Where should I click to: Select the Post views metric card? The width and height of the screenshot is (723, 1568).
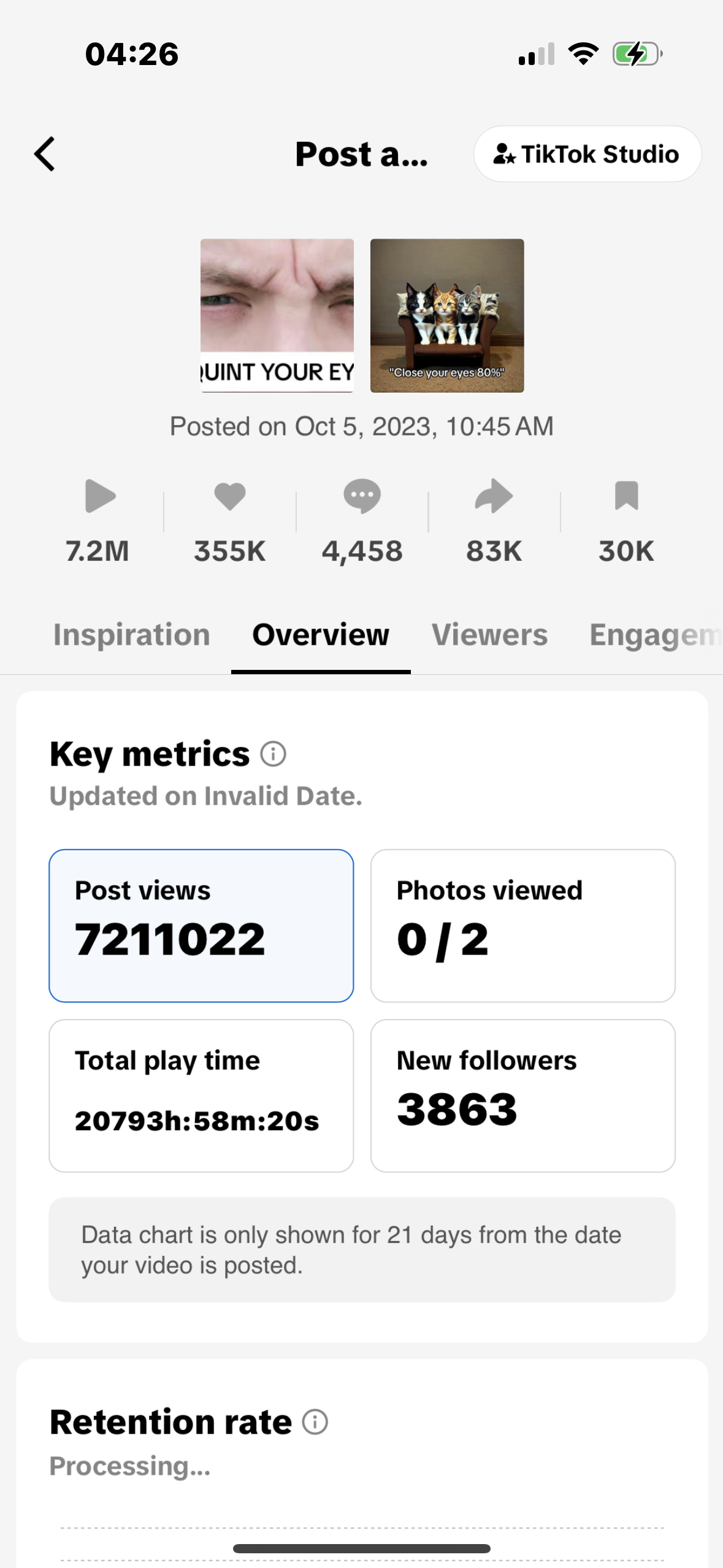pos(201,926)
